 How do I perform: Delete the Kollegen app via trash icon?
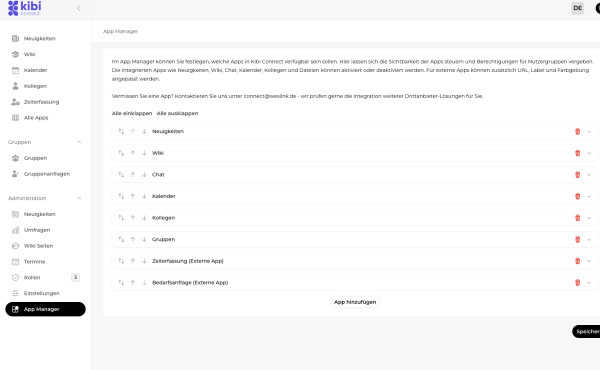click(x=577, y=218)
